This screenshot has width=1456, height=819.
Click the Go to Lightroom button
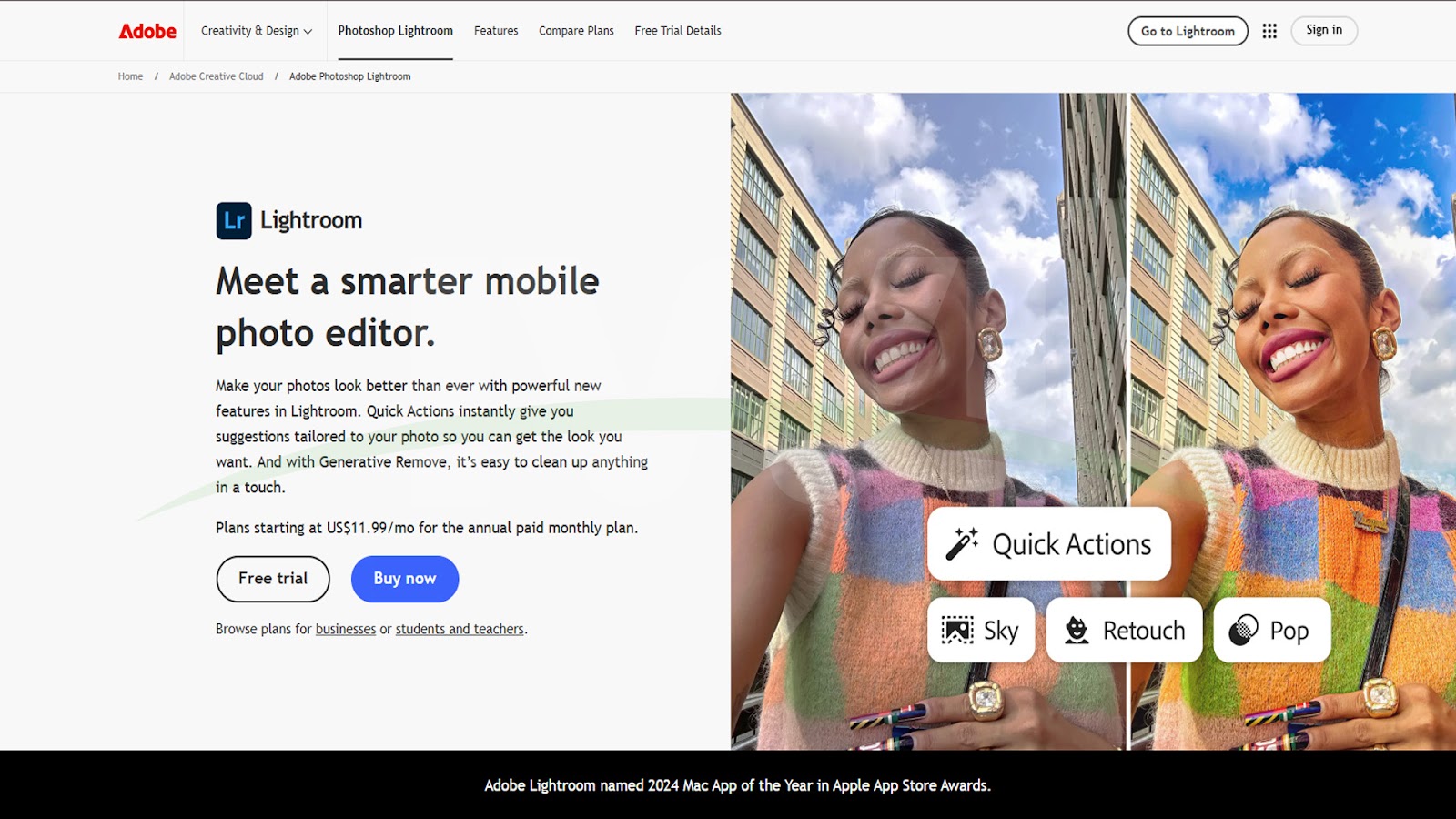tap(1188, 31)
